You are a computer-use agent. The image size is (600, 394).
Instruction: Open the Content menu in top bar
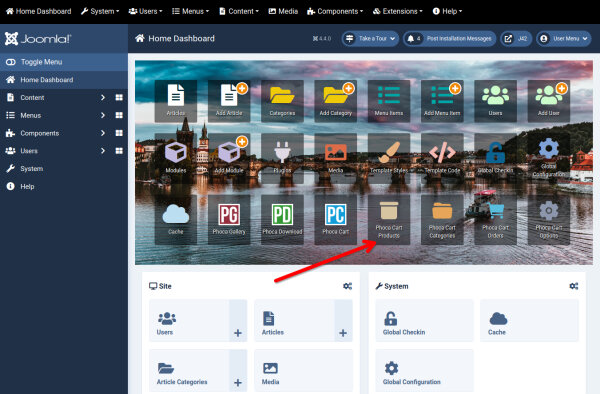(239, 11)
